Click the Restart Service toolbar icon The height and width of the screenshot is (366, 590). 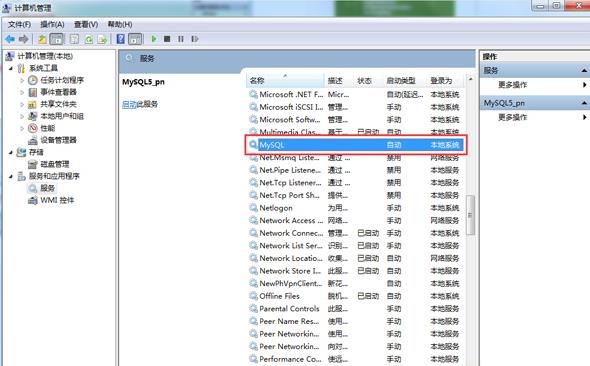click(x=195, y=39)
